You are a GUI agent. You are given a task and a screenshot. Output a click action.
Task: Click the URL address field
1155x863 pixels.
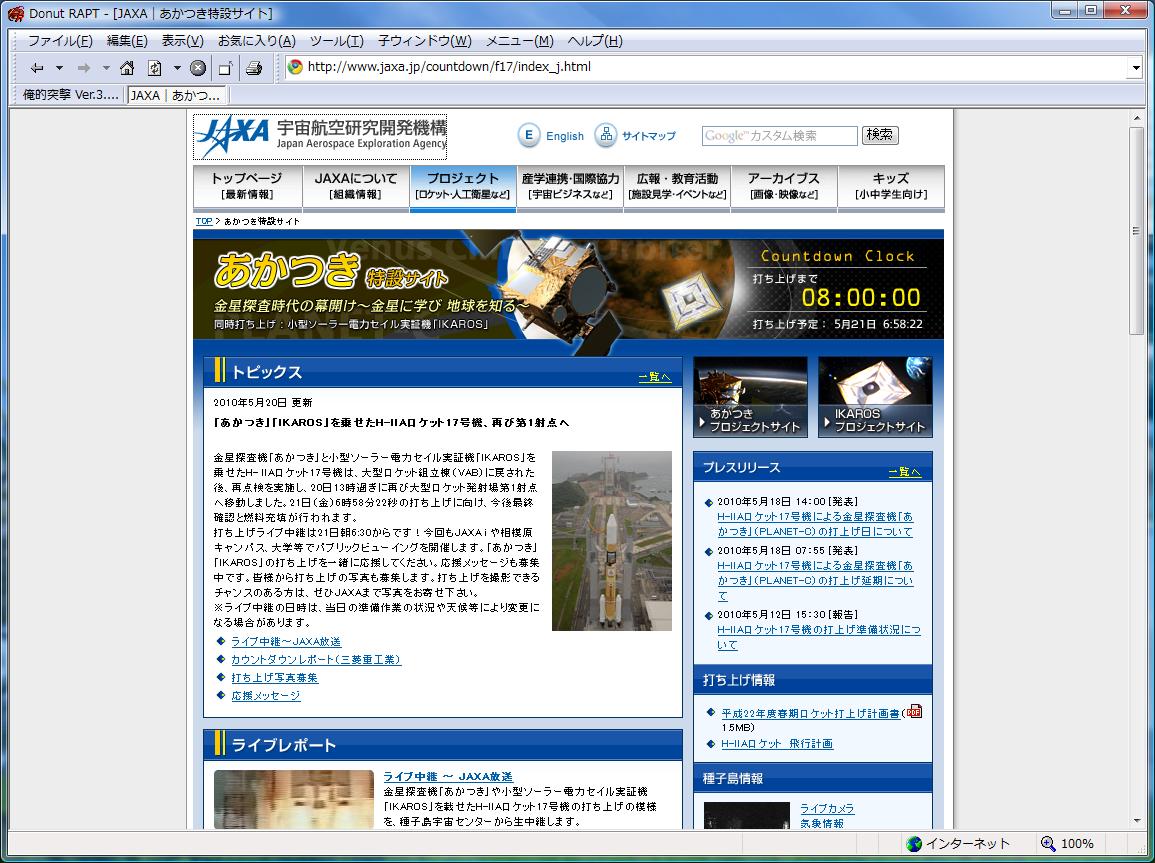pos(707,67)
